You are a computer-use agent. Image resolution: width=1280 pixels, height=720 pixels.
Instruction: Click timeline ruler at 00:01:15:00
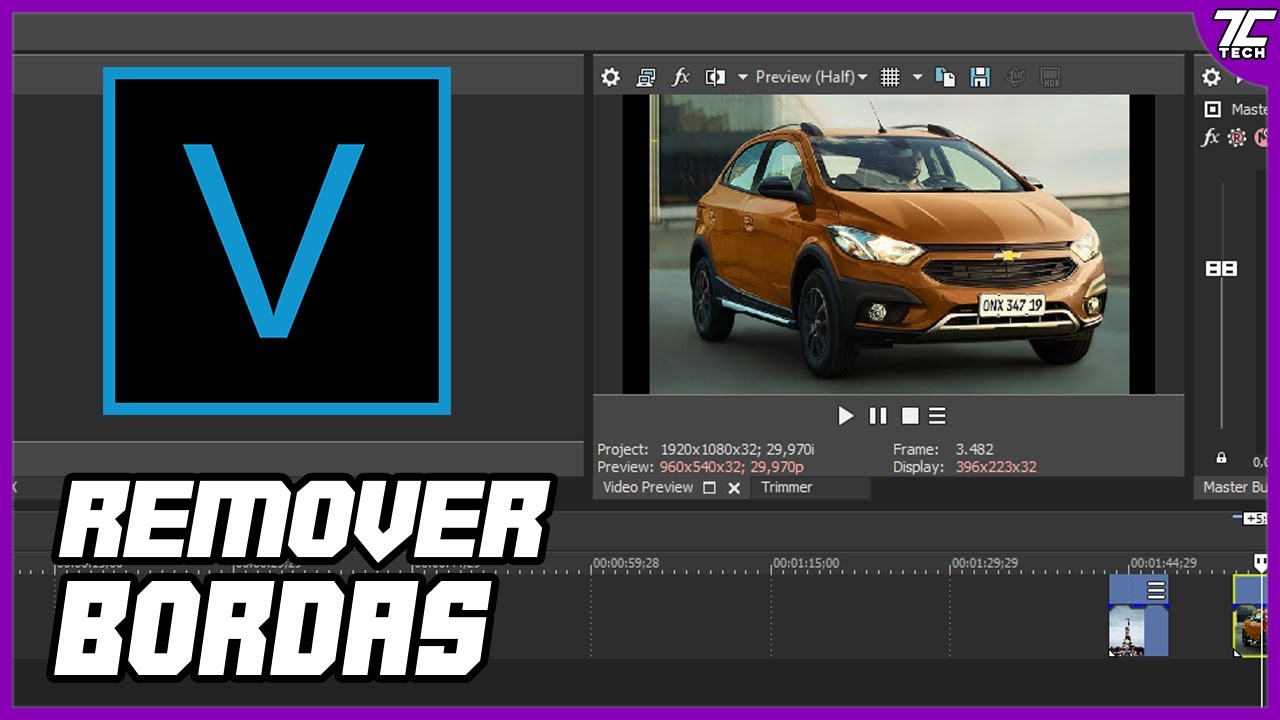pyautogui.click(x=806, y=563)
